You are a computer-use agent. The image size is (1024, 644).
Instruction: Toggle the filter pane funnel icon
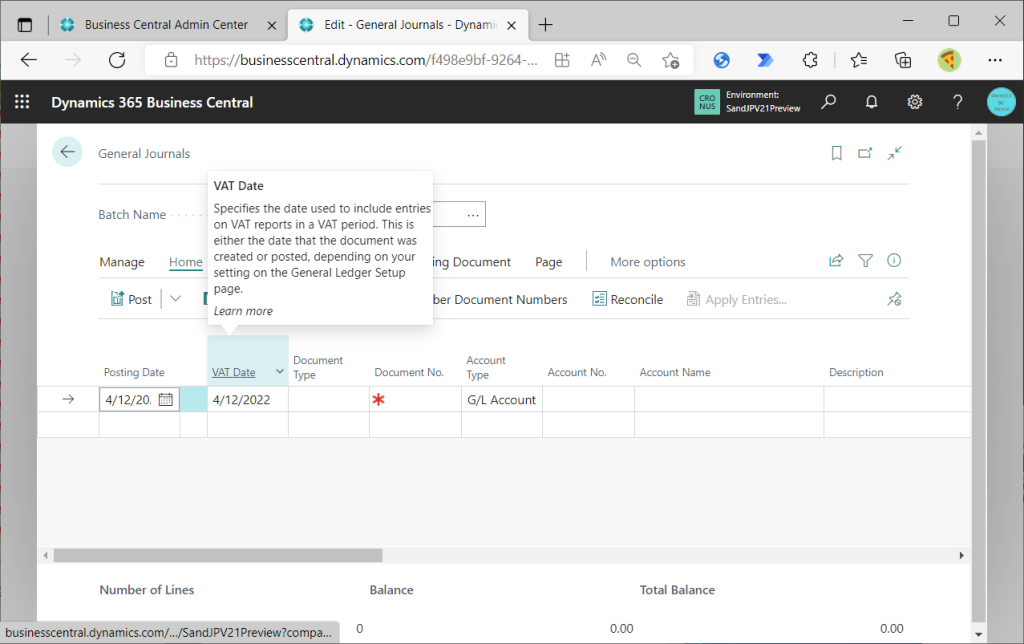(866, 261)
